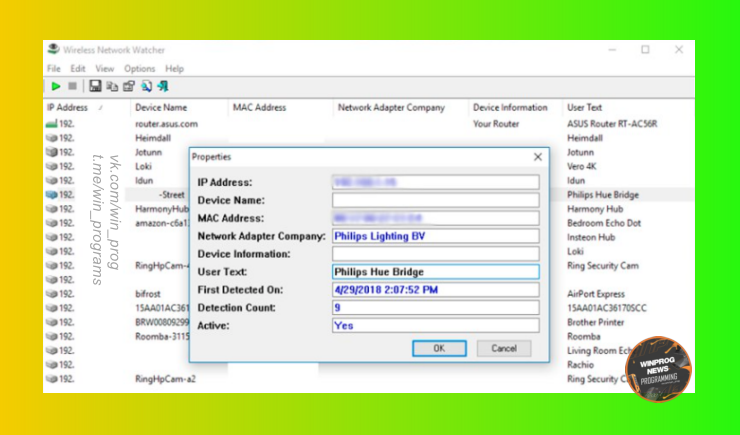The height and width of the screenshot is (435, 740).
Task: Click the device icon in the RingHpCam-a2 row
Action: tap(51, 379)
